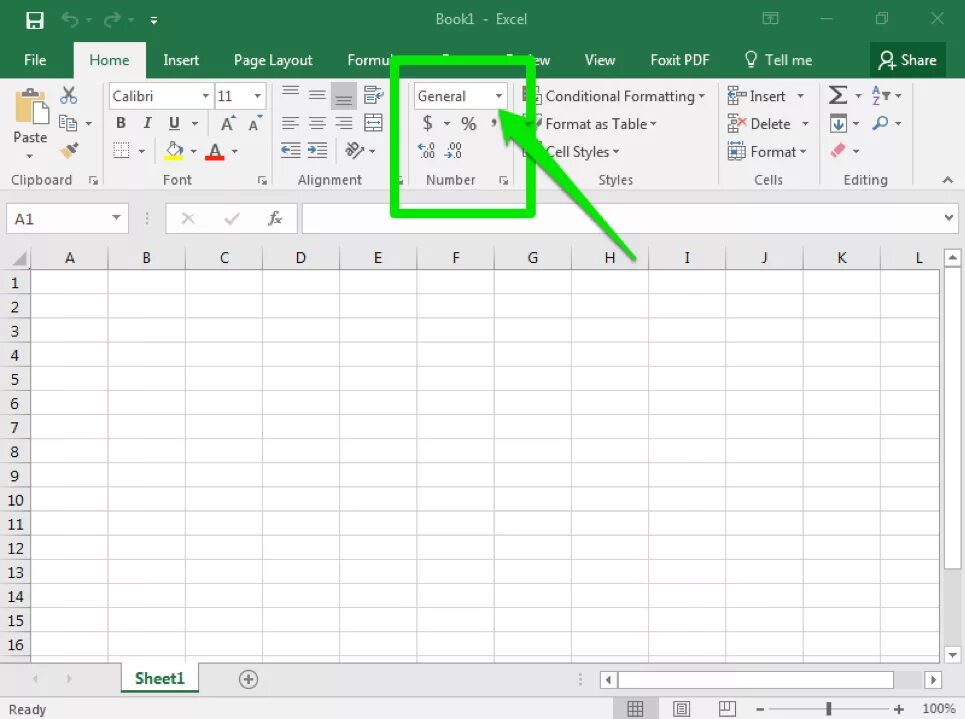This screenshot has width=965, height=719.
Task: Open Insert Function fx dialog
Action: [274, 219]
